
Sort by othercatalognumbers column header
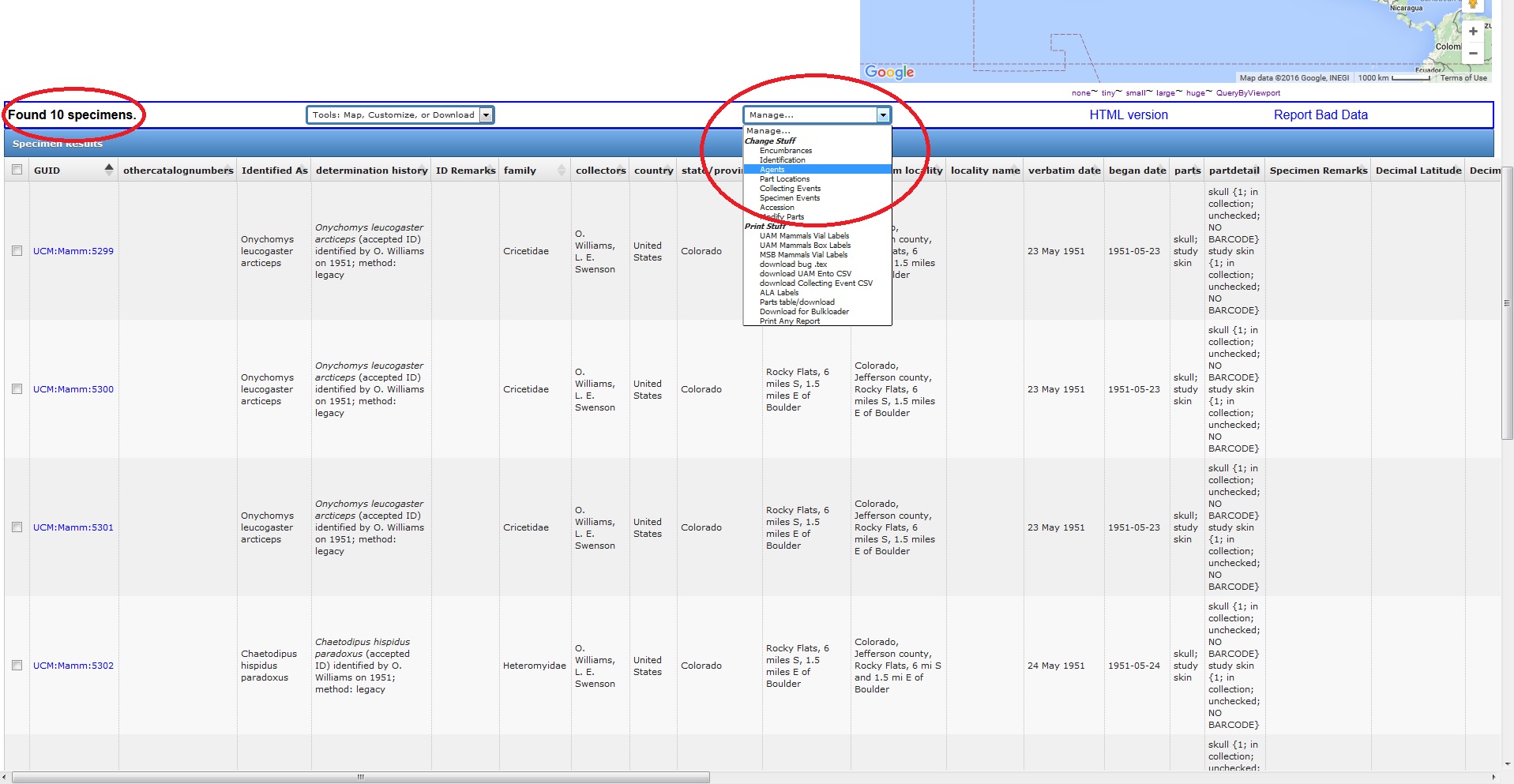coord(178,171)
